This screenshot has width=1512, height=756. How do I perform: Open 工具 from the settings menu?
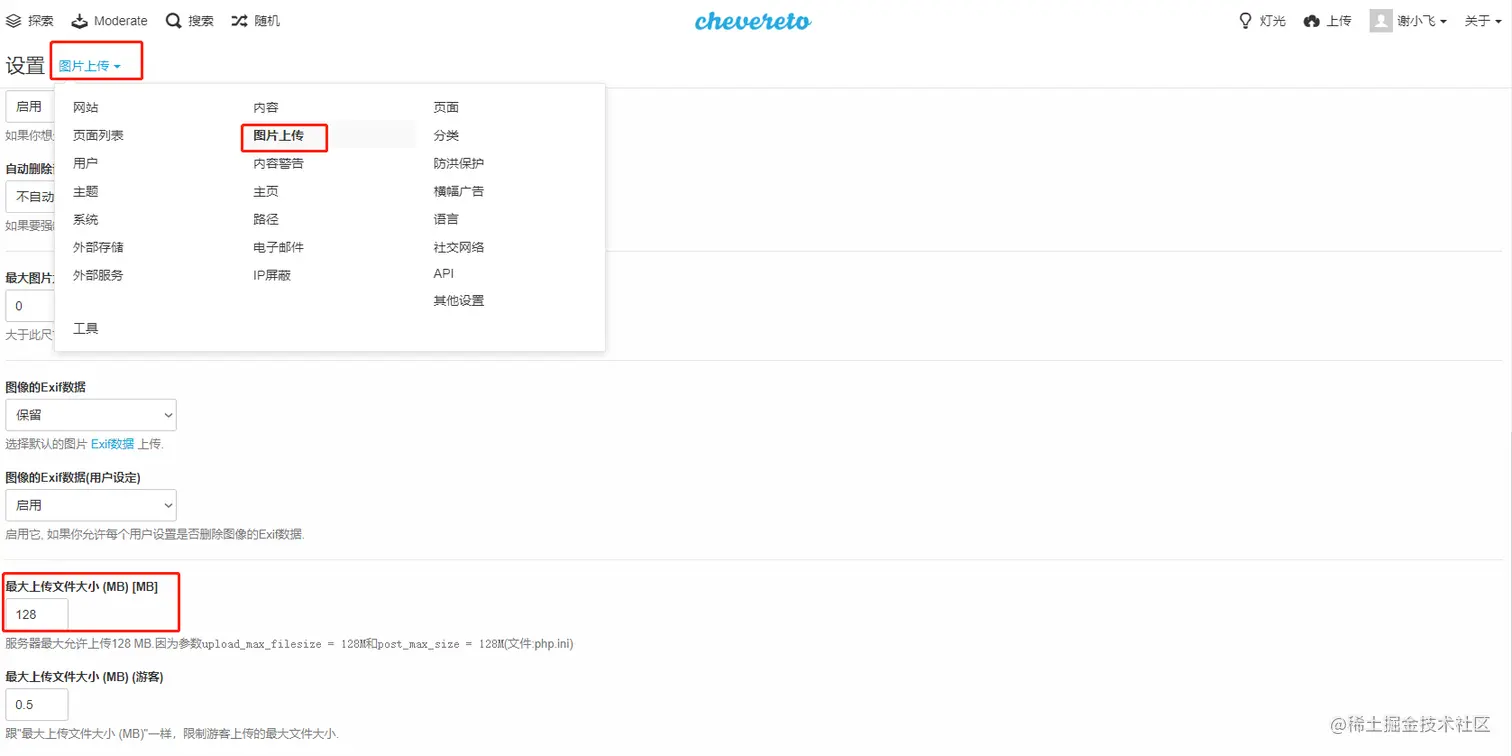coord(85,327)
